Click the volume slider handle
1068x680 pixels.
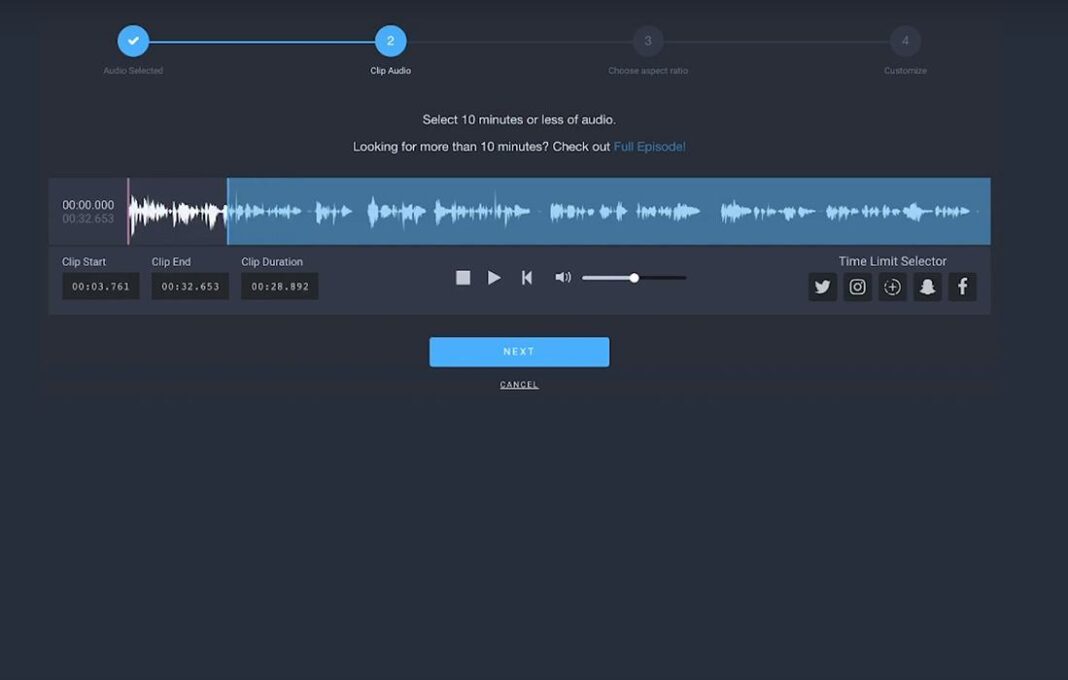[634, 278]
